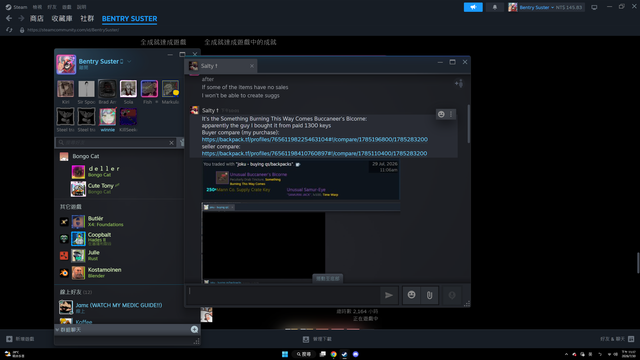Open favorite friend Fish avatar
The image size is (640, 360).
[x=149, y=89]
